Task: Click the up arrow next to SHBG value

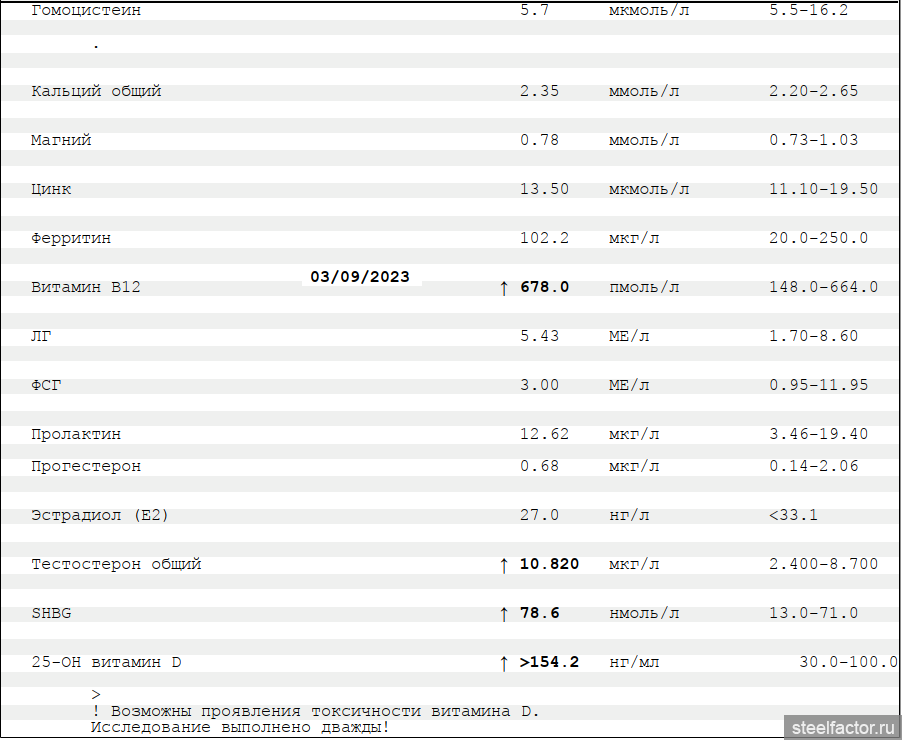Action: click(504, 614)
